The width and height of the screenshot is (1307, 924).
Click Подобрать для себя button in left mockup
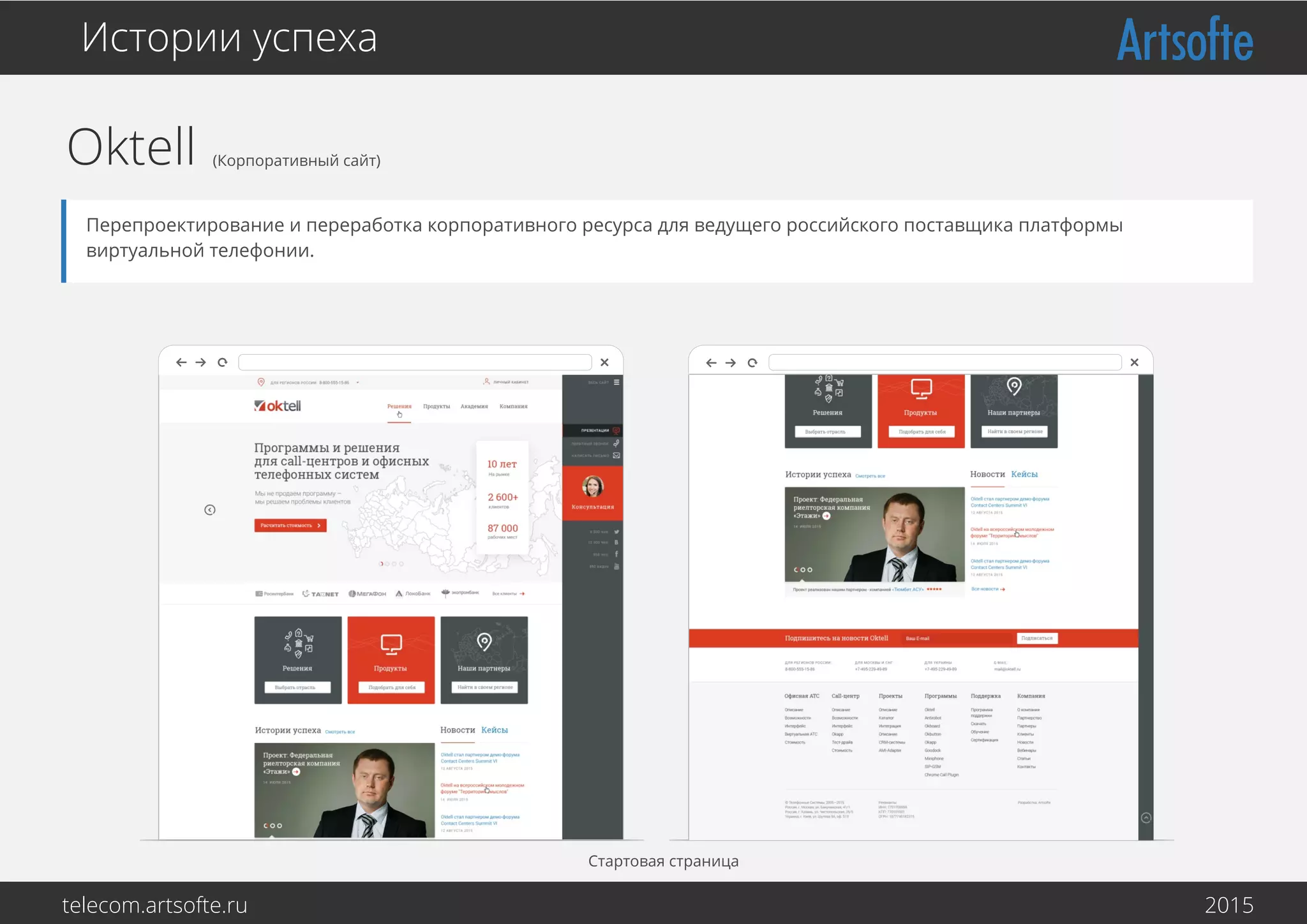click(x=391, y=687)
